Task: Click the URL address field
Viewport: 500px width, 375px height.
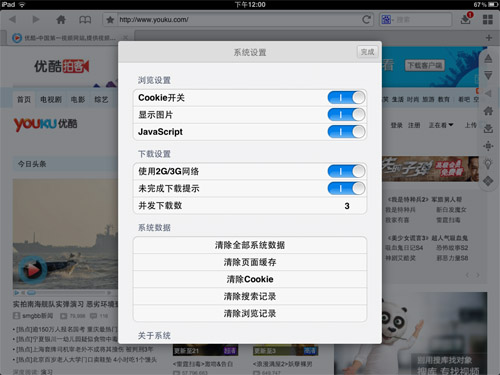Action: [238, 20]
